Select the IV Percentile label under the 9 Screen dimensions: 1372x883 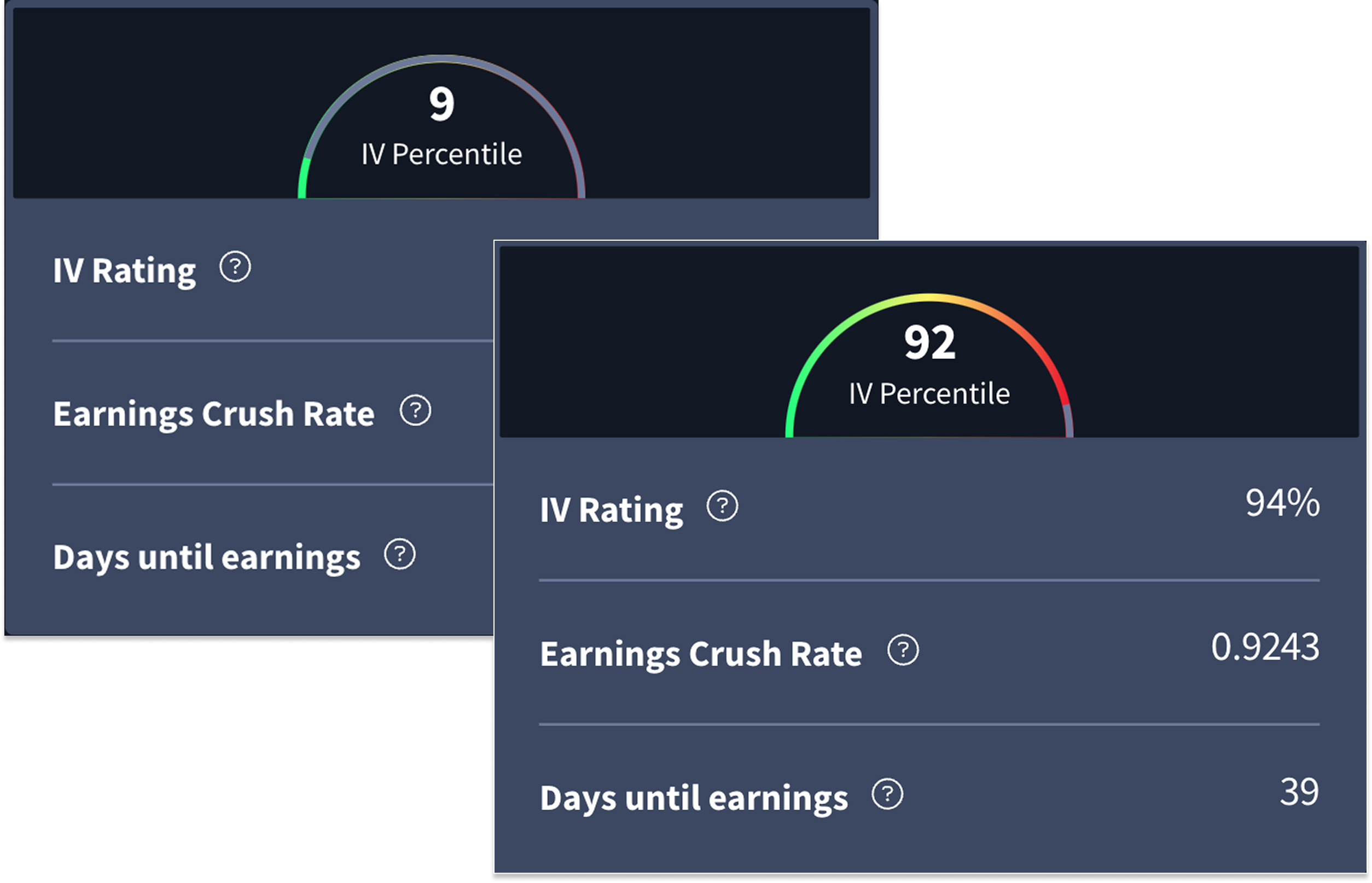(x=441, y=154)
